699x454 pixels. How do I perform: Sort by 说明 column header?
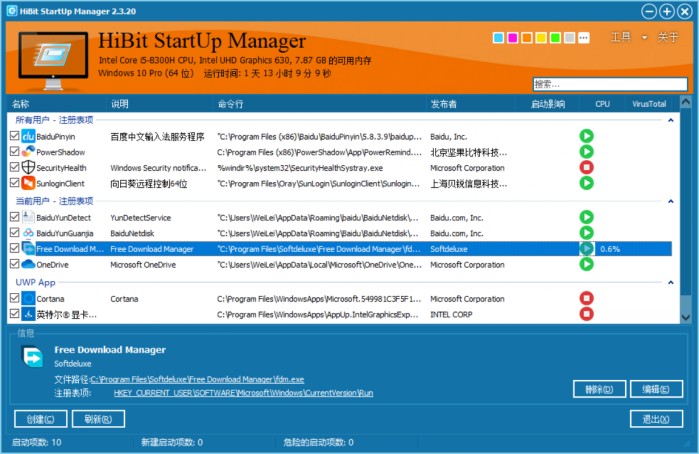pyautogui.click(x=160, y=104)
